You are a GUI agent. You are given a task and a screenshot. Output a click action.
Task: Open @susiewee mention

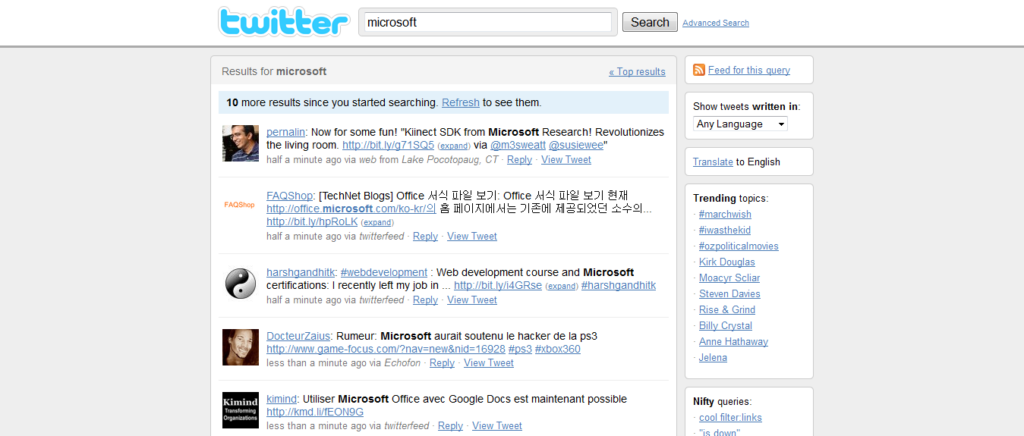tap(576, 145)
